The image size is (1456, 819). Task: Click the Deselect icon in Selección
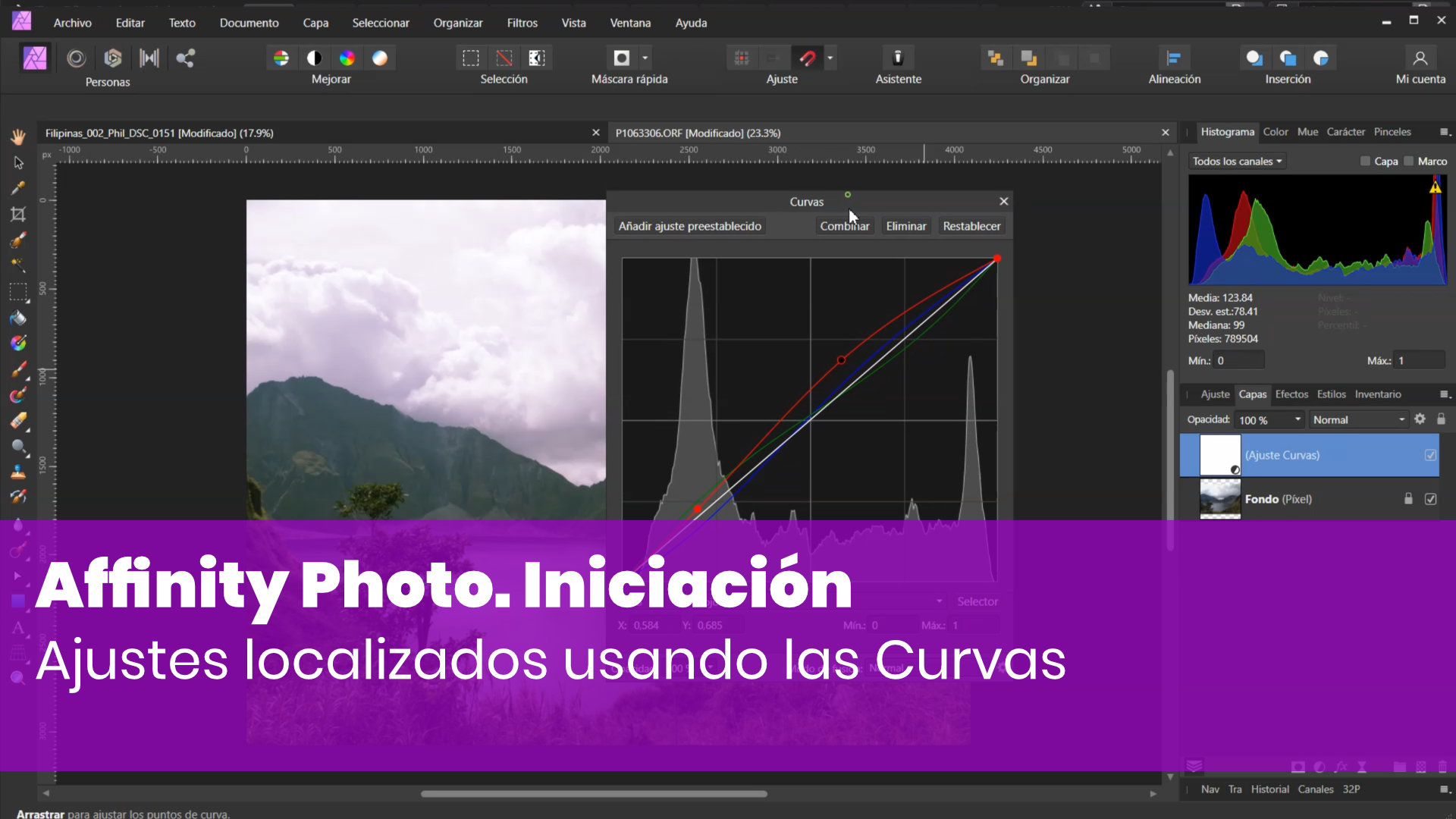504,58
